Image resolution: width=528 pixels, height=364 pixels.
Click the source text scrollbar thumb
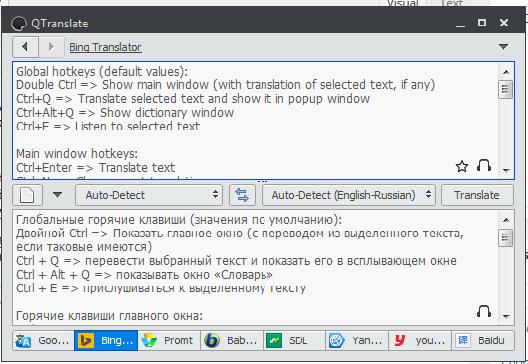pos(505,89)
